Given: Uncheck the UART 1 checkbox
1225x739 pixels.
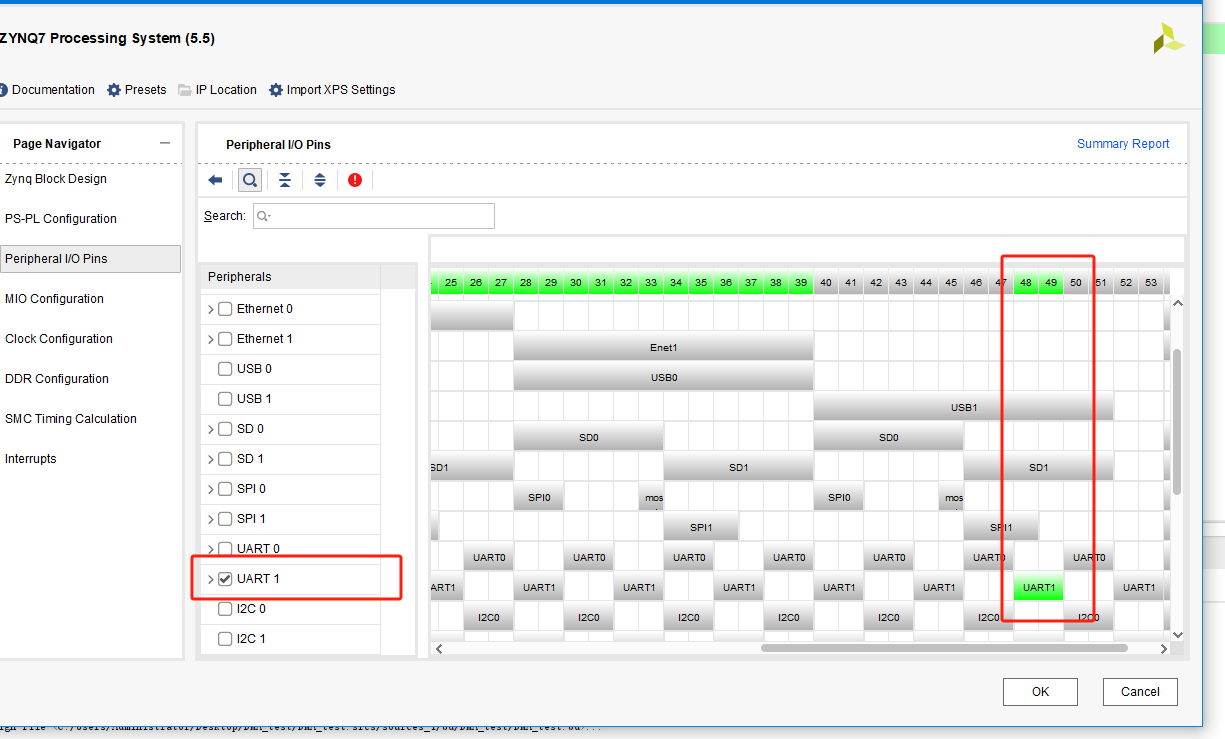Looking at the screenshot, I should pyautogui.click(x=225, y=579).
